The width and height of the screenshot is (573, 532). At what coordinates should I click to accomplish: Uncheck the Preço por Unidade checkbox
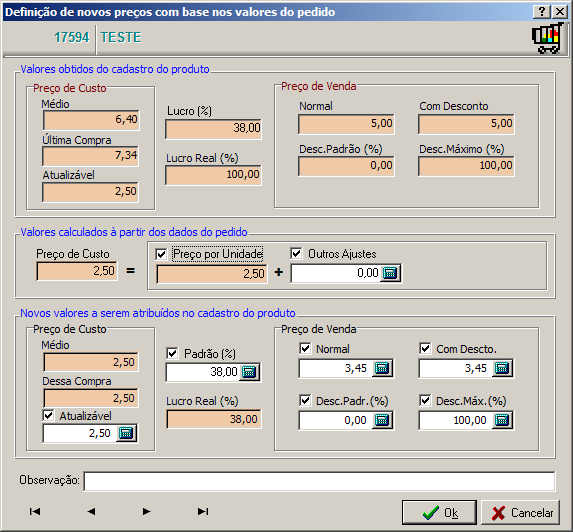pos(161,254)
